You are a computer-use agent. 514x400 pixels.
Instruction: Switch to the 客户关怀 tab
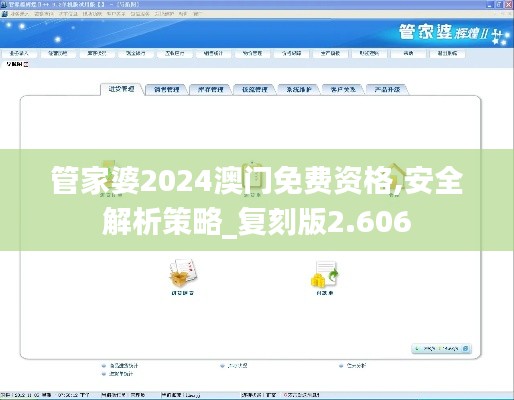click(x=343, y=89)
